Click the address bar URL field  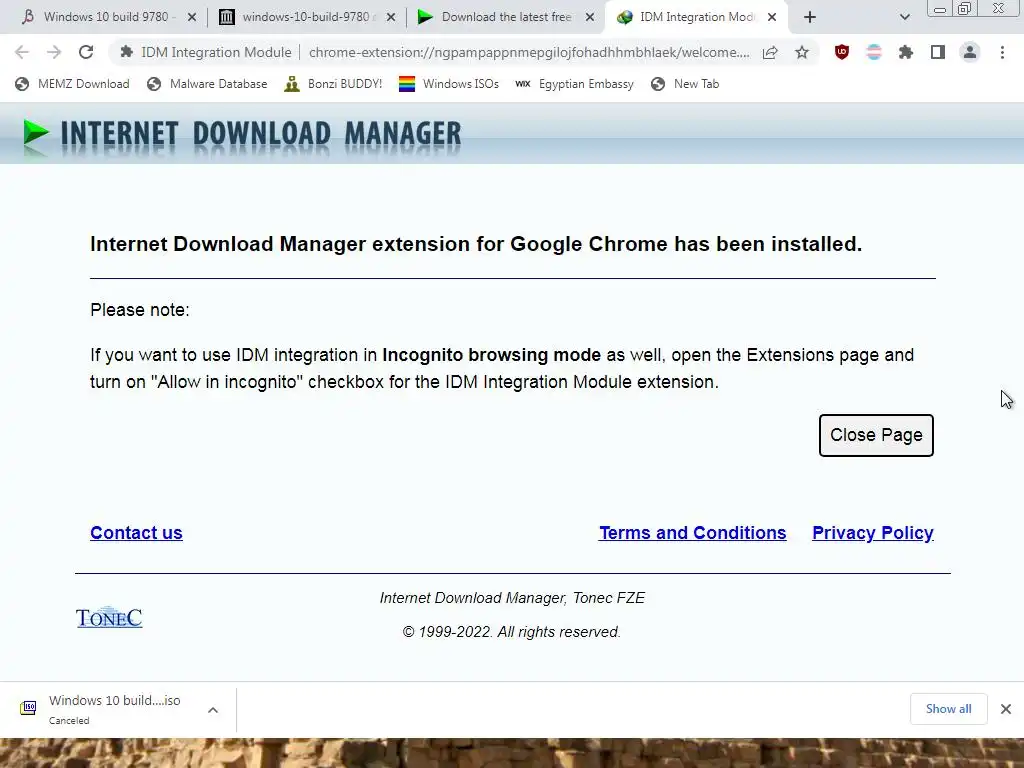click(529, 52)
